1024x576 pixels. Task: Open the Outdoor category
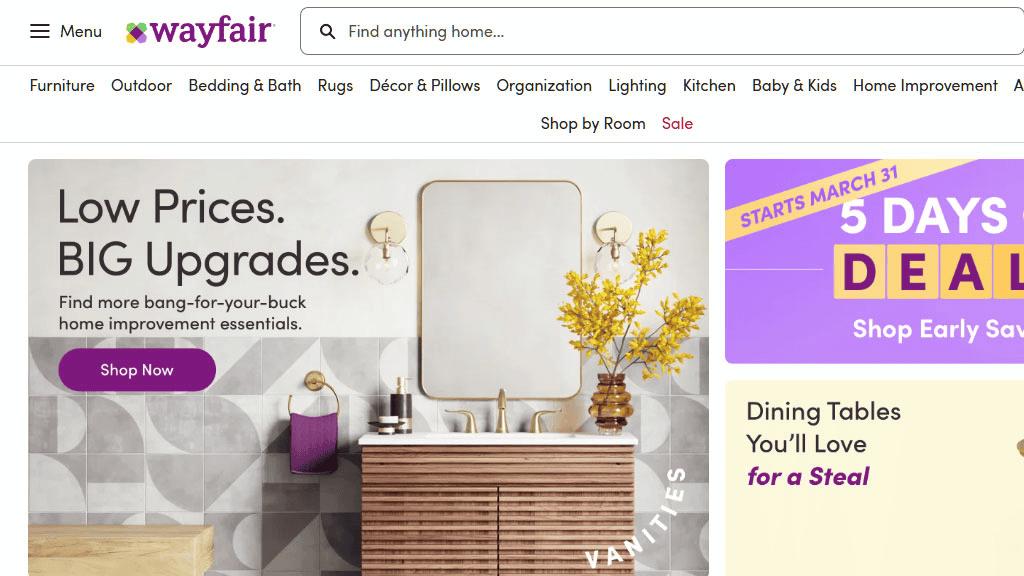click(141, 86)
